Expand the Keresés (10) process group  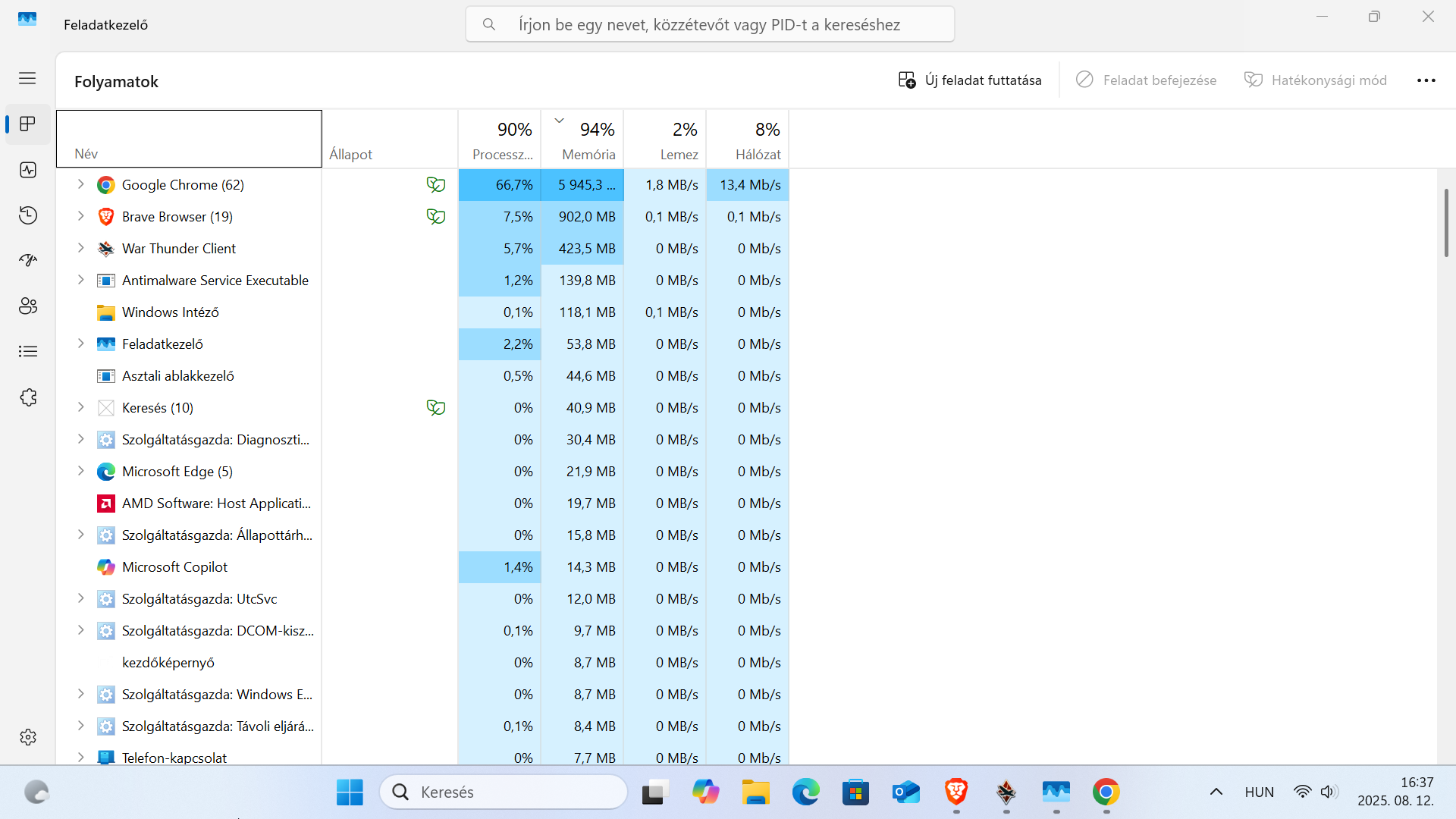(80, 407)
